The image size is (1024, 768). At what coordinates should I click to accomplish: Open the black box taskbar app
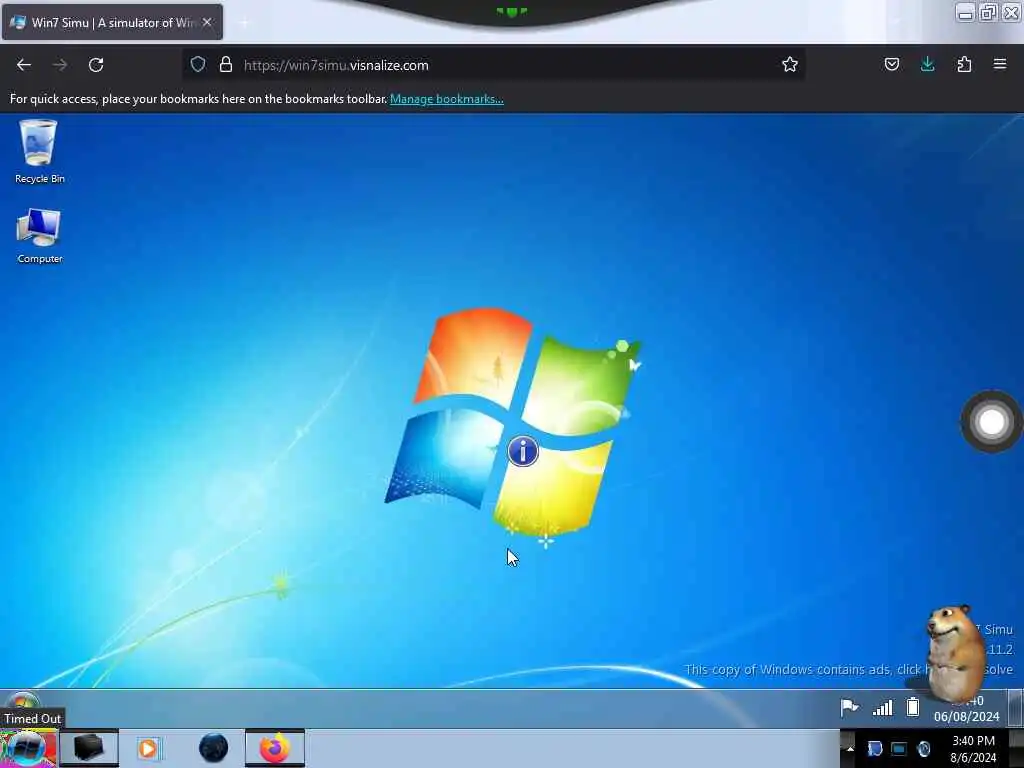click(89, 748)
